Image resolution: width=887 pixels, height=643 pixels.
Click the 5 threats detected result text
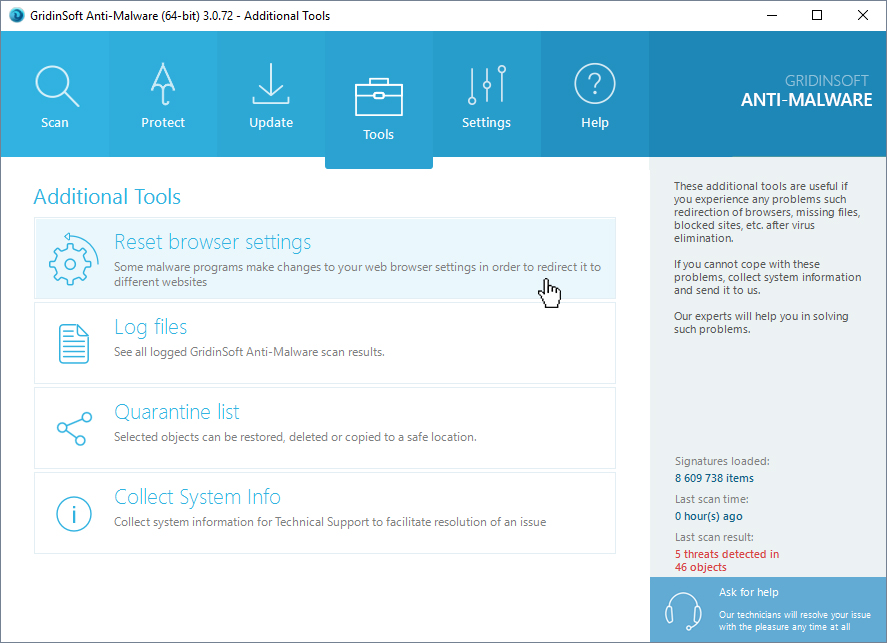click(726, 554)
